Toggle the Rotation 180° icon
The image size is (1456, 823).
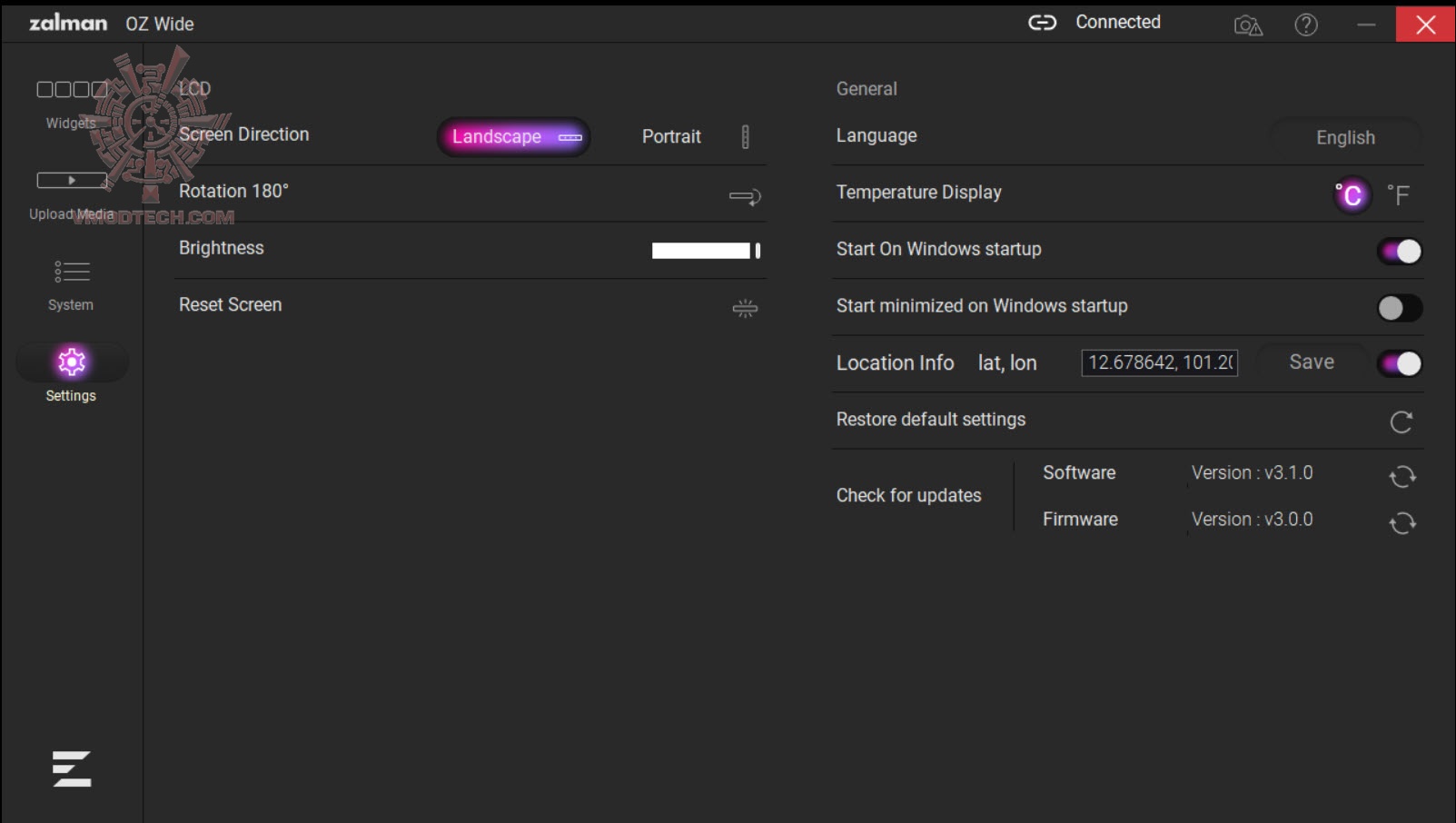[745, 196]
